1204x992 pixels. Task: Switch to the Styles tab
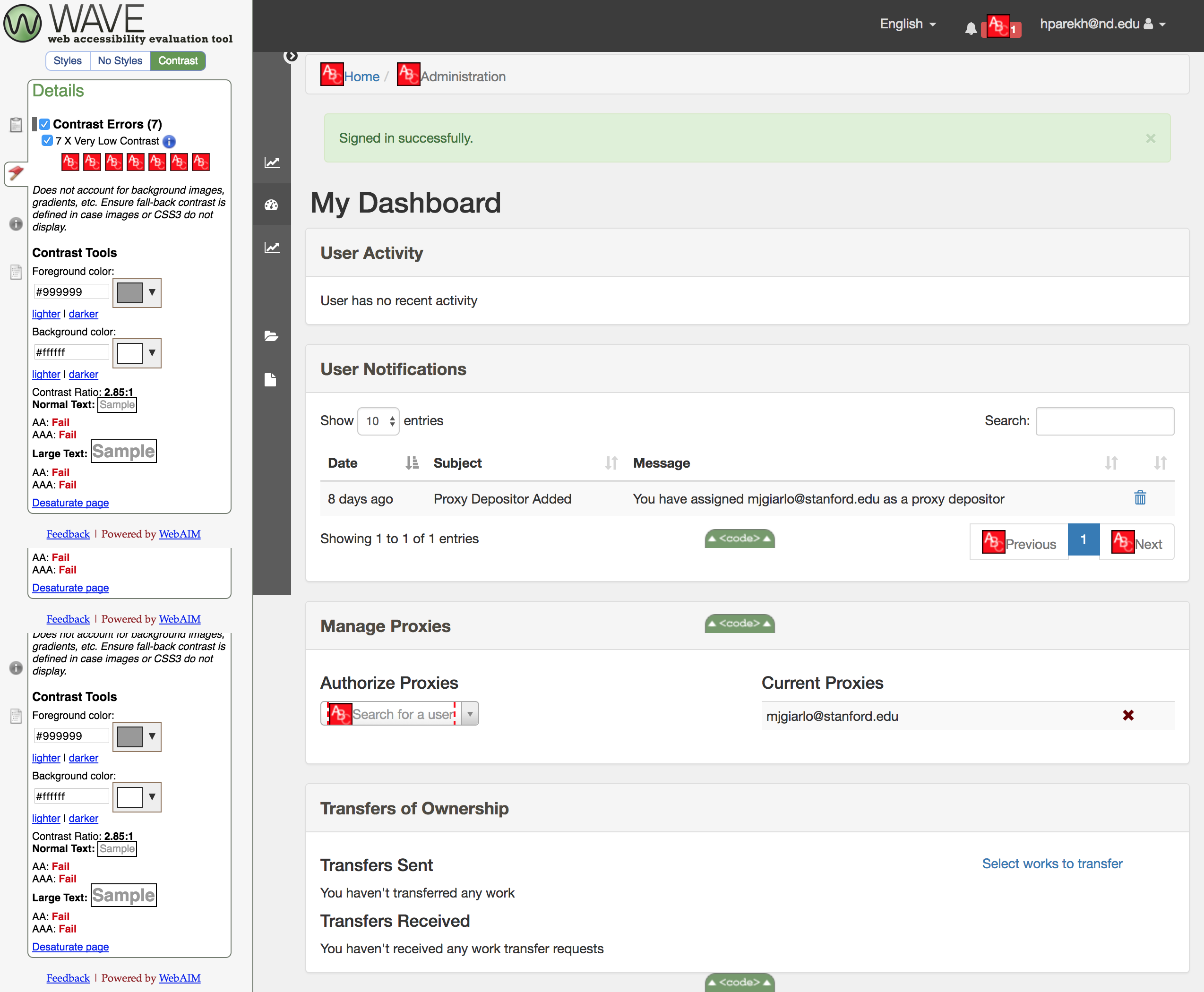[68, 60]
